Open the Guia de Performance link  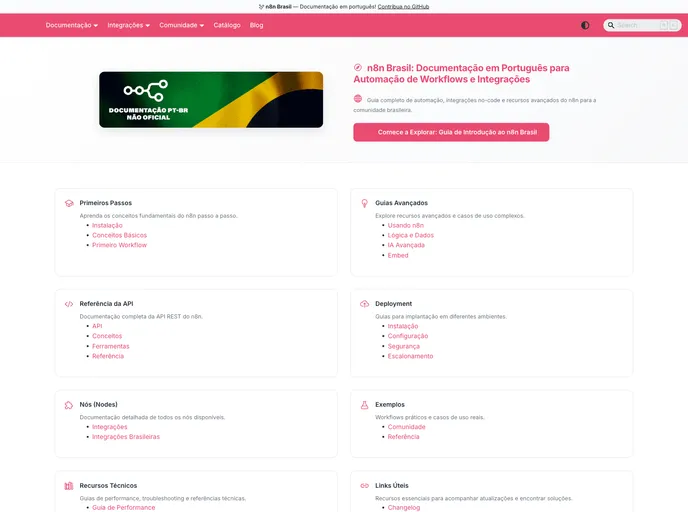pos(124,508)
